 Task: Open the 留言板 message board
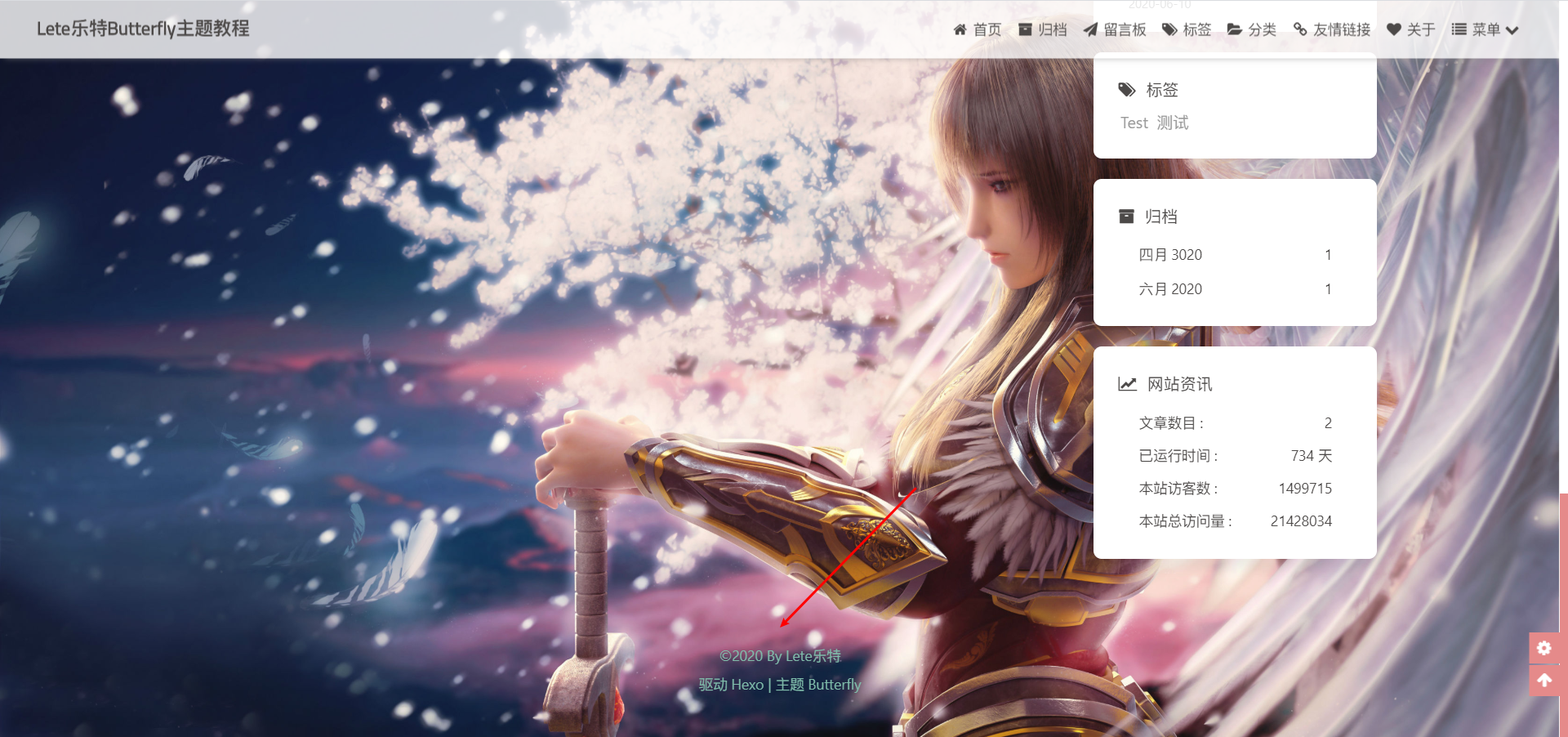[1125, 29]
